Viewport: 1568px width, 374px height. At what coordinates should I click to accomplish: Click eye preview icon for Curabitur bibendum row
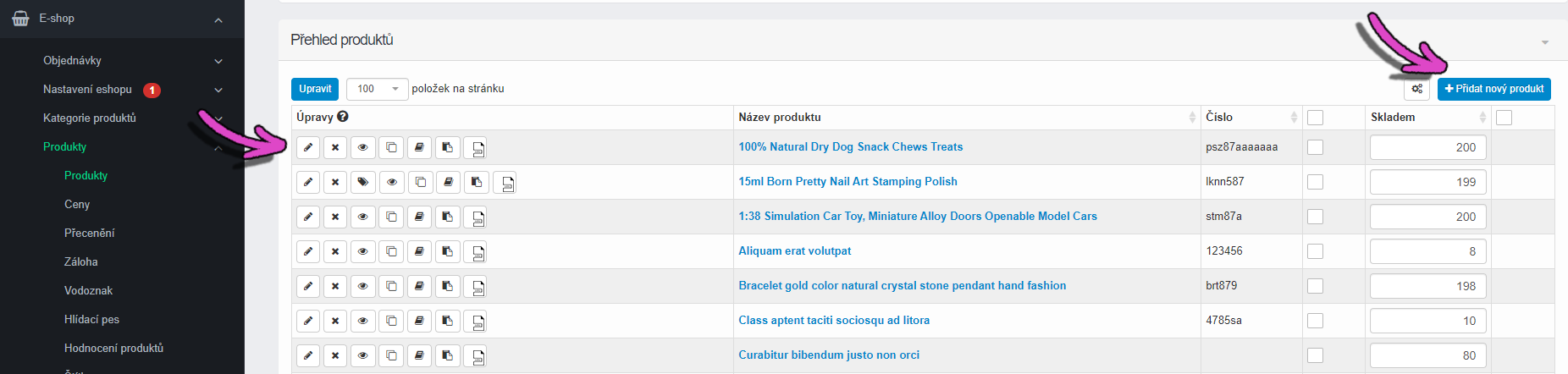click(x=363, y=355)
